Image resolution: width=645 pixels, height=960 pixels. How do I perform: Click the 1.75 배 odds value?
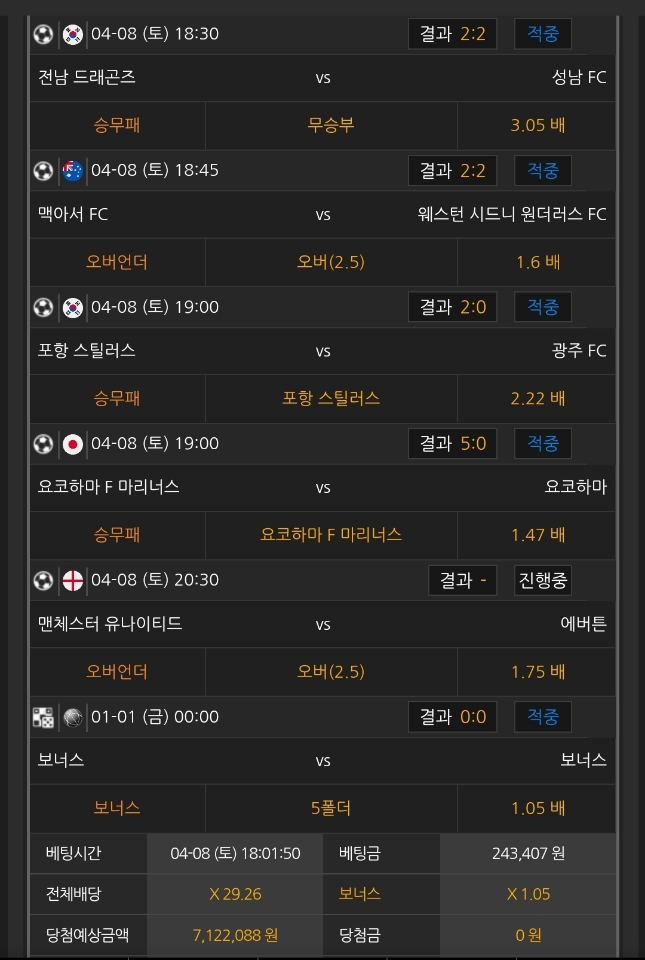(x=537, y=672)
